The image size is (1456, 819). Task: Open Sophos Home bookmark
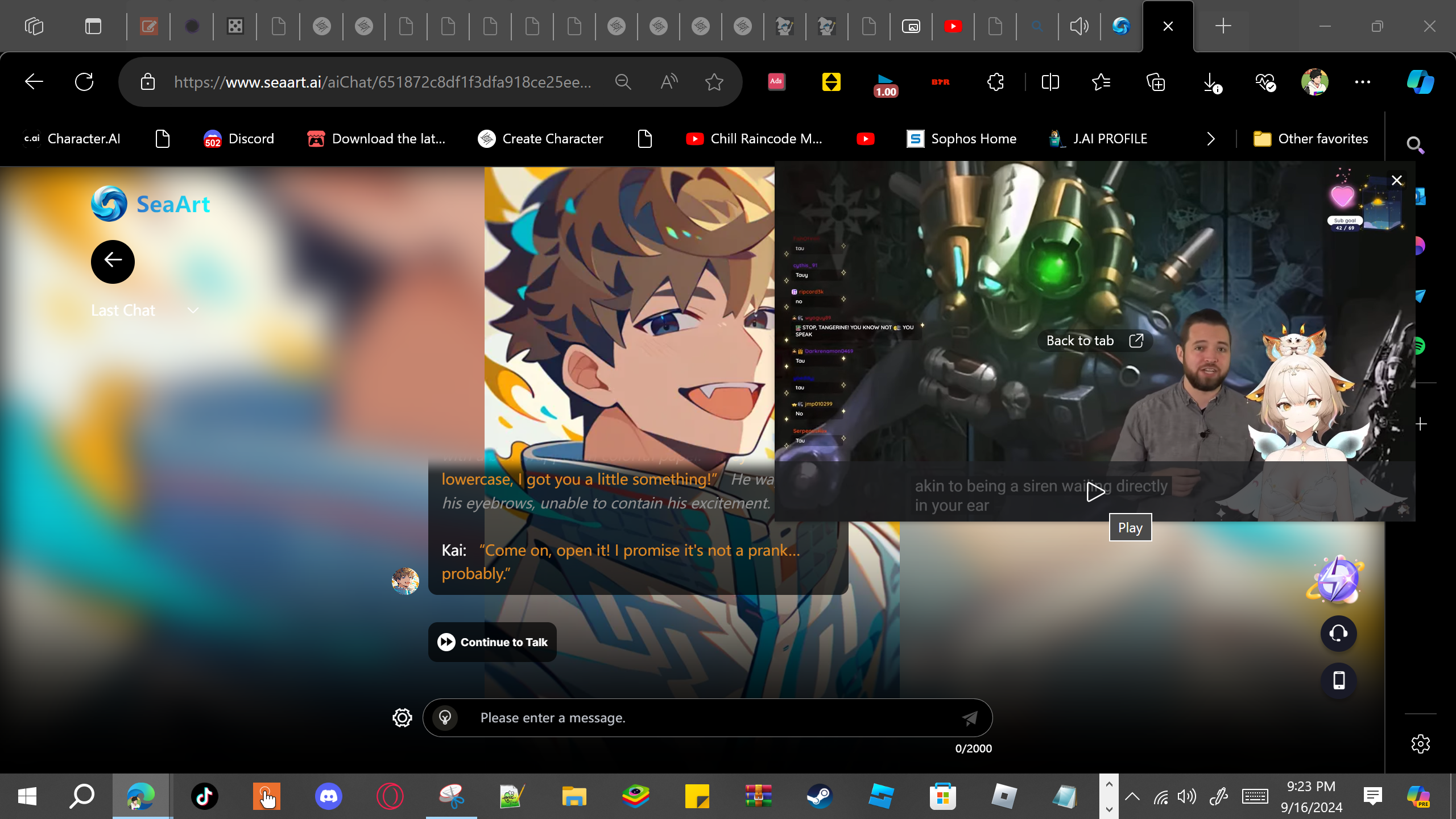pos(962,139)
